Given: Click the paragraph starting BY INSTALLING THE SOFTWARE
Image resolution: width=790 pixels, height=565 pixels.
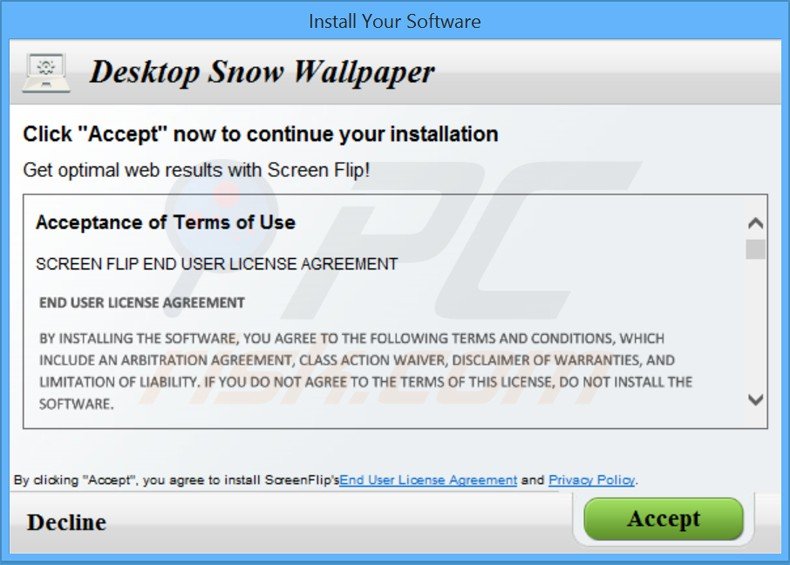Looking at the screenshot, I should tap(366, 371).
